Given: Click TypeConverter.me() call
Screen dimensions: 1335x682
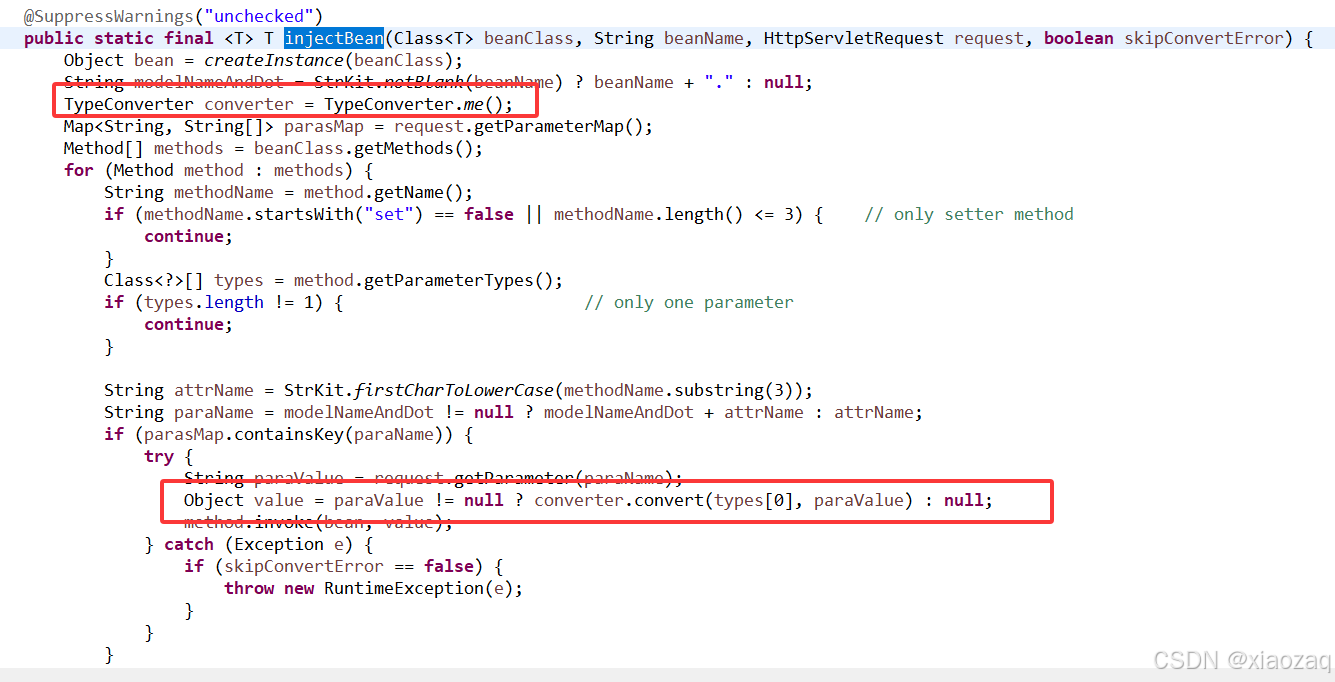Looking at the screenshot, I should [413, 104].
